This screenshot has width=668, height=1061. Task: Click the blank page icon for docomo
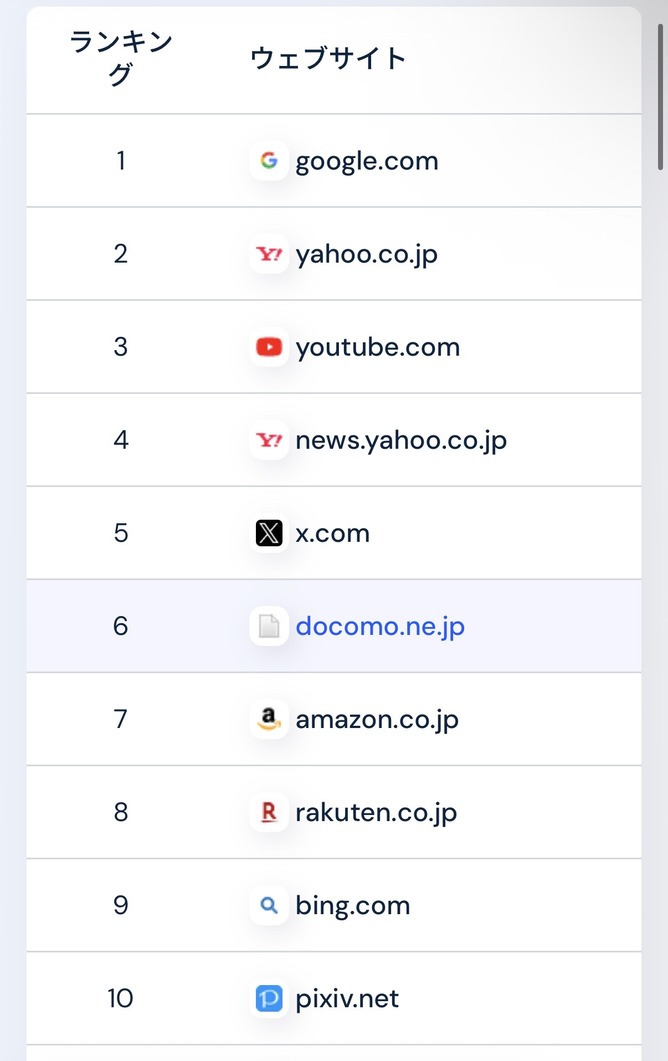pos(269,626)
